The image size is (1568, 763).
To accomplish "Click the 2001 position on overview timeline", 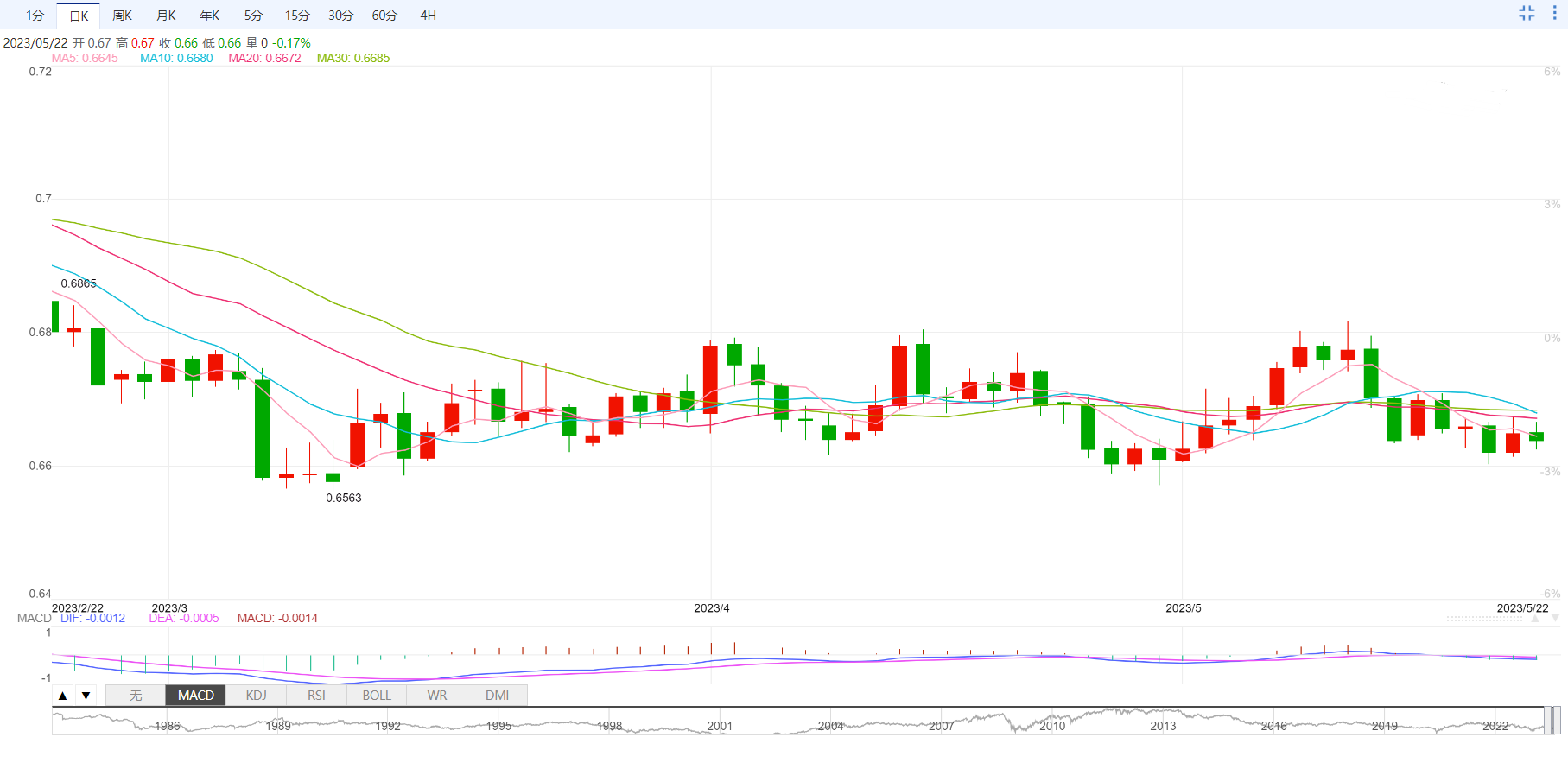I will 720,726.
